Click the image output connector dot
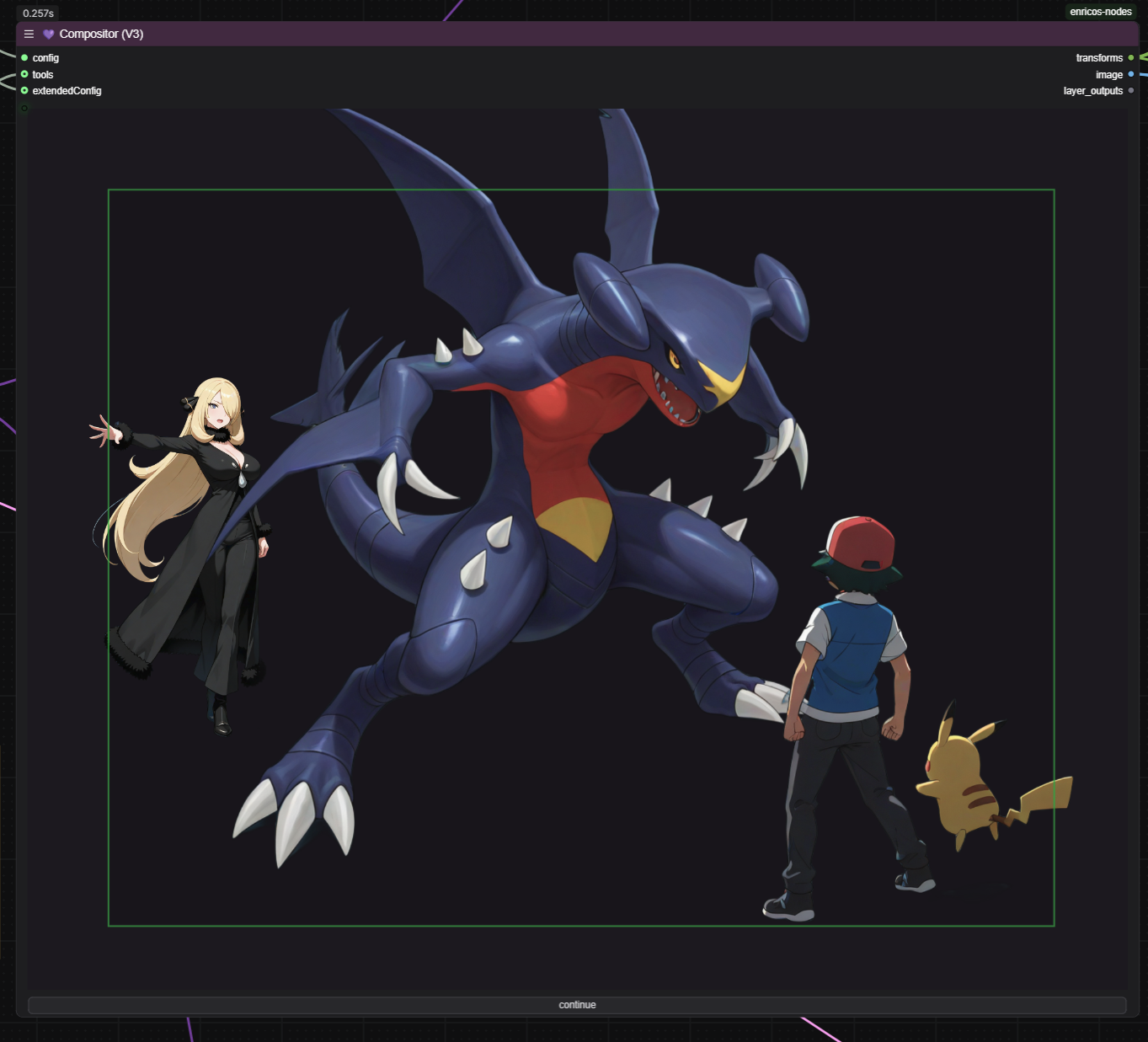1148x1042 pixels. (1131, 74)
